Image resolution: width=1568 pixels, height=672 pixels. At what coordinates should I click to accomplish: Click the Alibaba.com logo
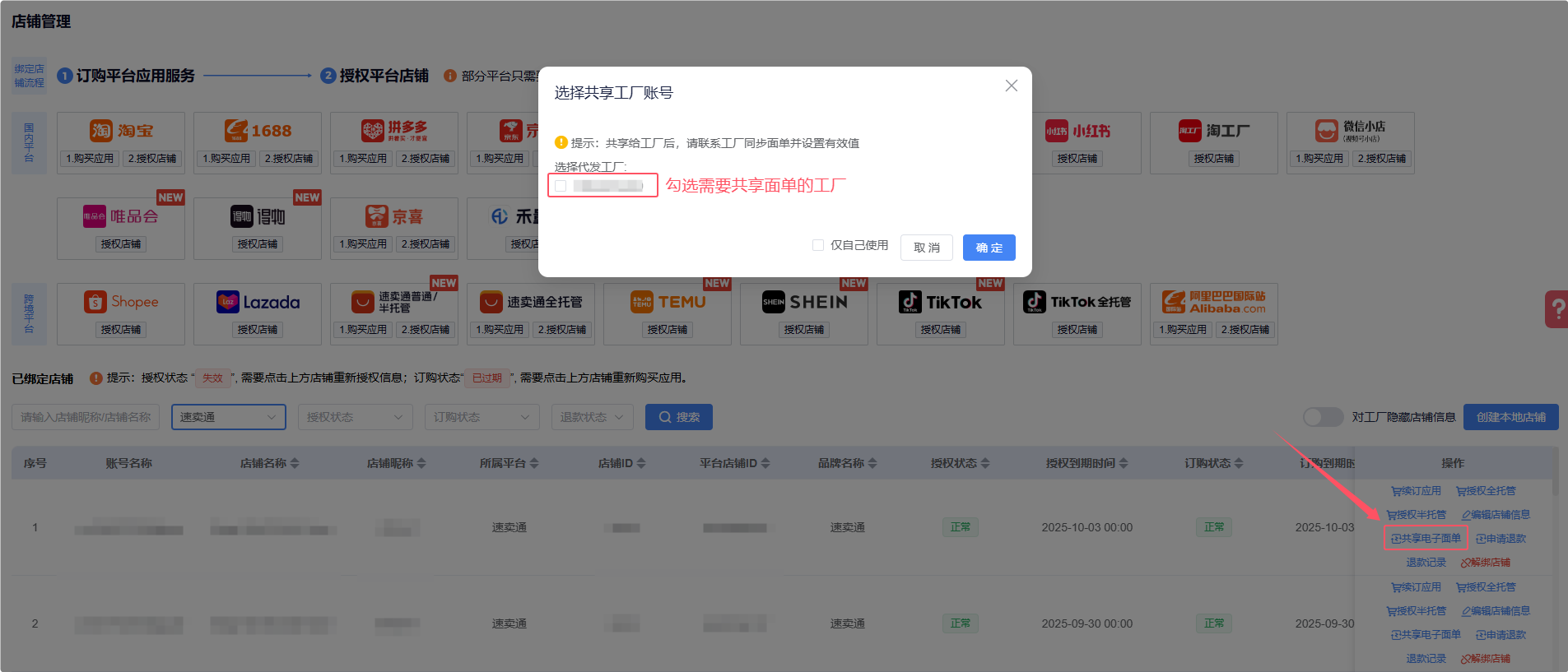(x=1214, y=302)
